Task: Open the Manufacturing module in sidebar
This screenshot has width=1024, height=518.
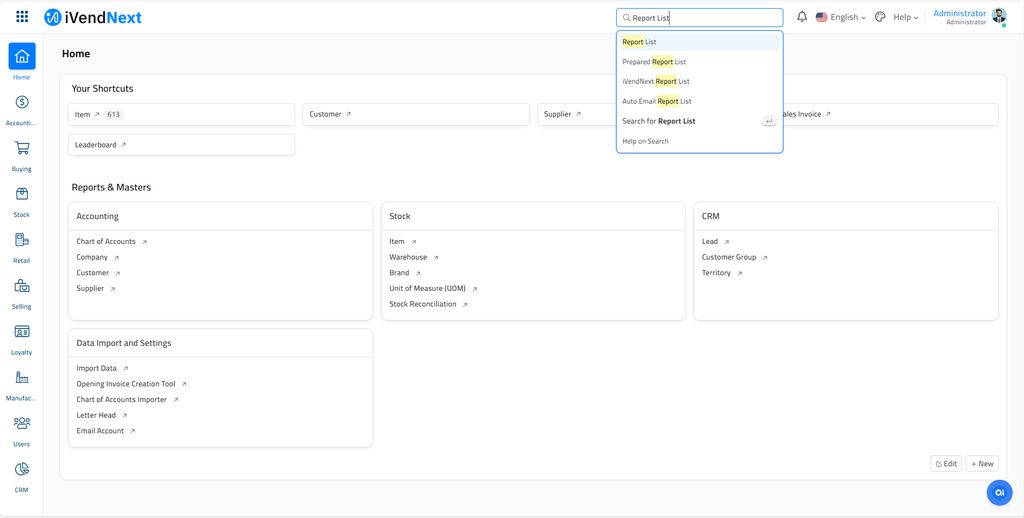Action: point(22,384)
